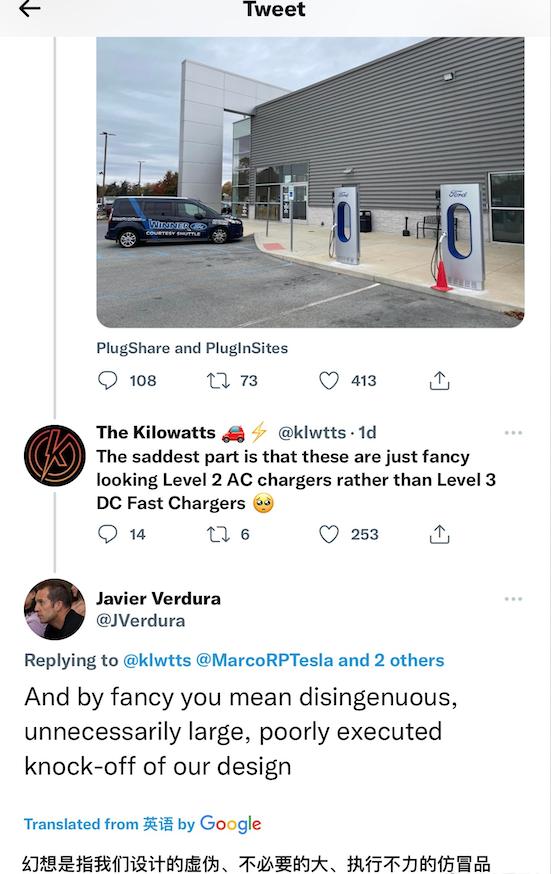551x874 pixels.
Task: Open @JVerdura handle profile
Action: pos(140,620)
